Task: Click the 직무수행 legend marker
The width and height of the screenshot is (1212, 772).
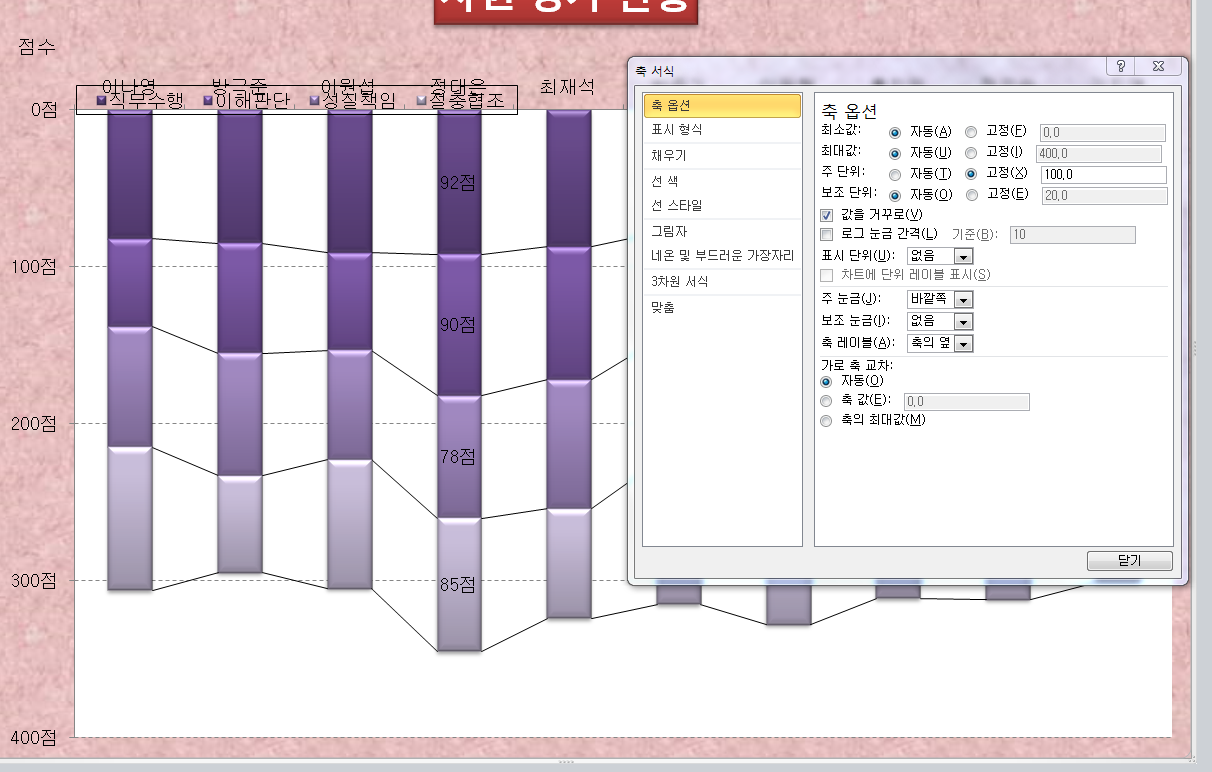Action: [x=101, y=100]
